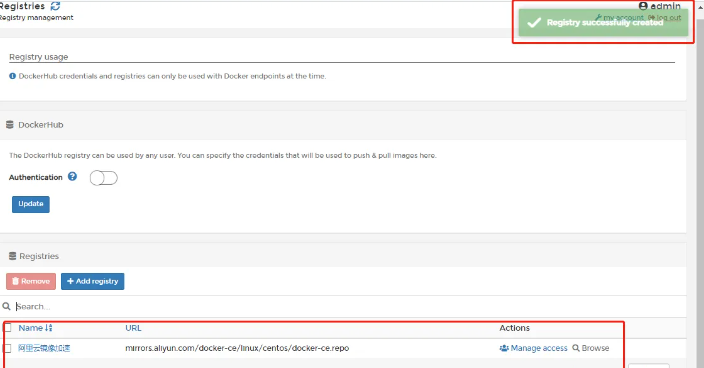Dismiss the Registry successfully created notification

click(x=603, y=22)
